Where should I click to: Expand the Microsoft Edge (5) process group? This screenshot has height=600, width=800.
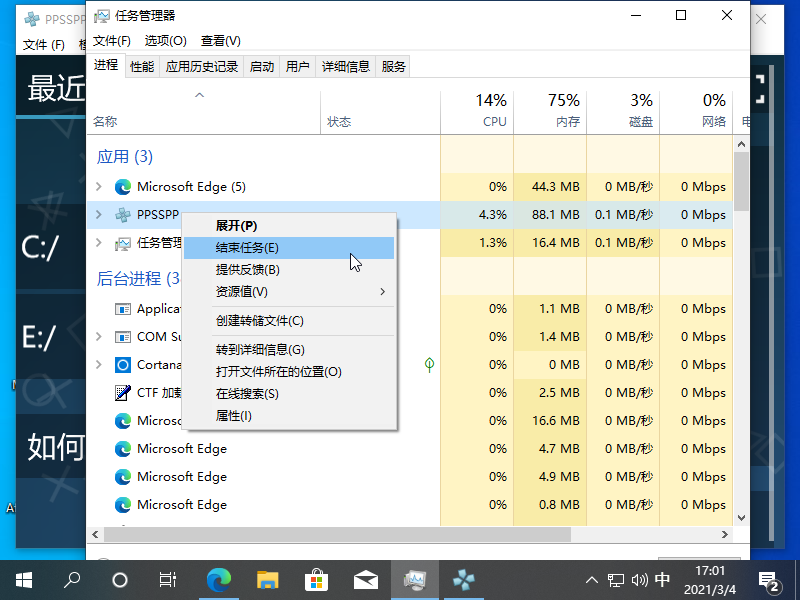click(x=98, y=187)
